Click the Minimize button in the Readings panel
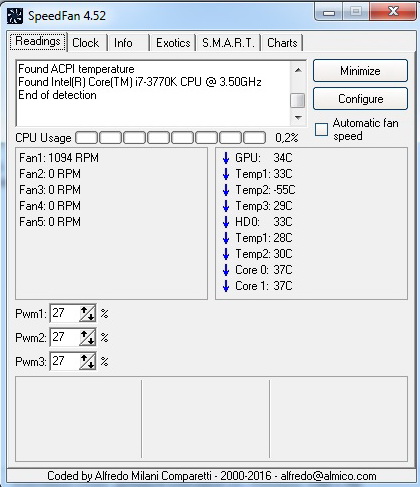Screen dimensions: 420x487 point(360,71)
